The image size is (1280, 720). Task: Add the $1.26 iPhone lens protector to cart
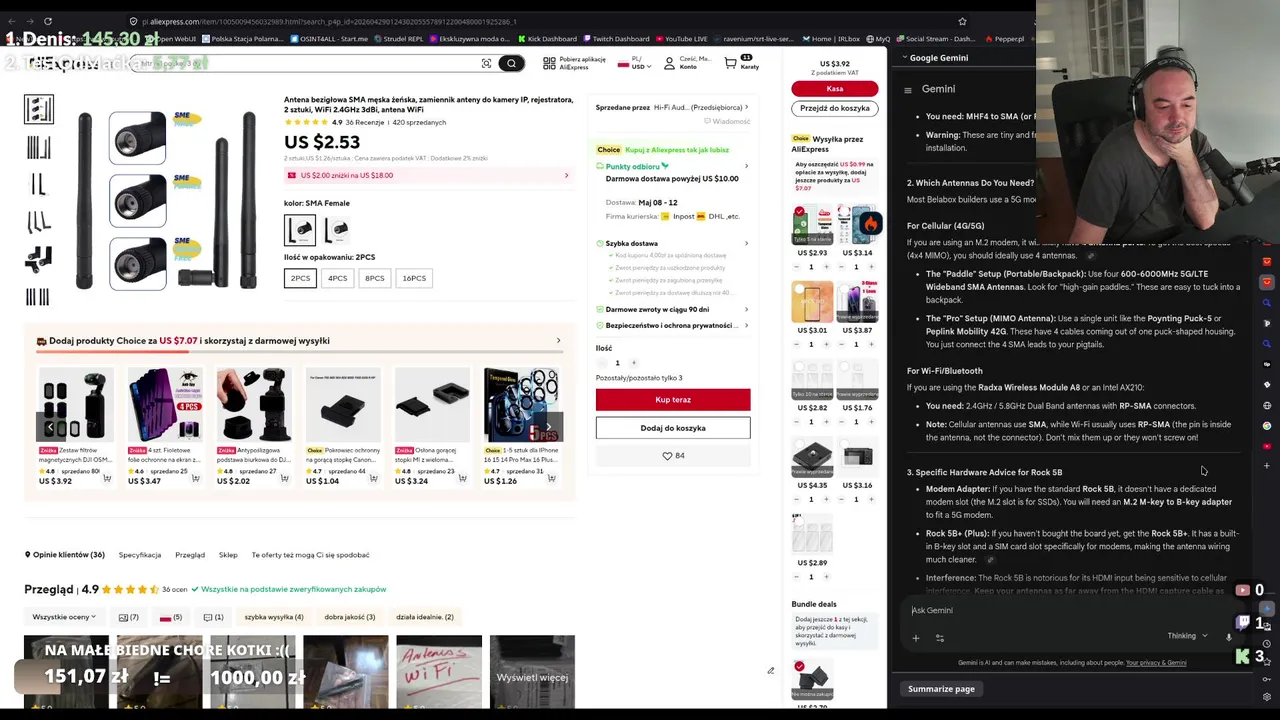[x=552, y=479]
